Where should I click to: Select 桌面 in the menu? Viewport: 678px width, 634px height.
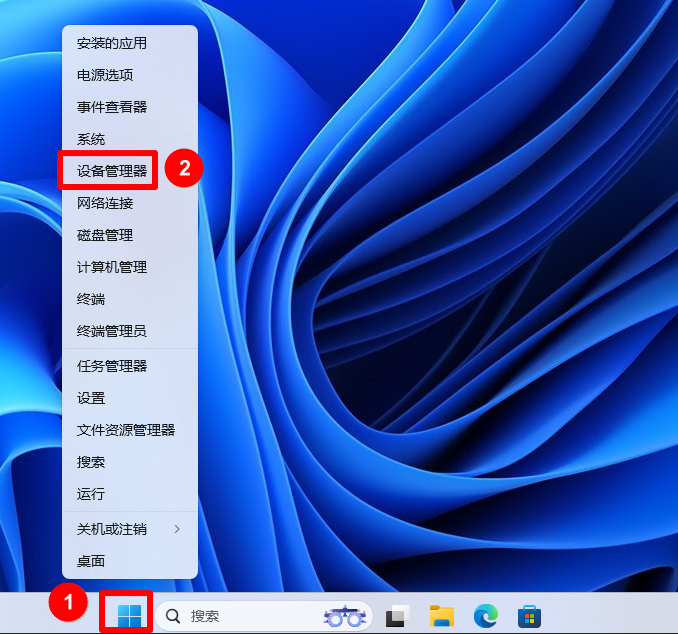pyautogui.click(x=130, y=561)
